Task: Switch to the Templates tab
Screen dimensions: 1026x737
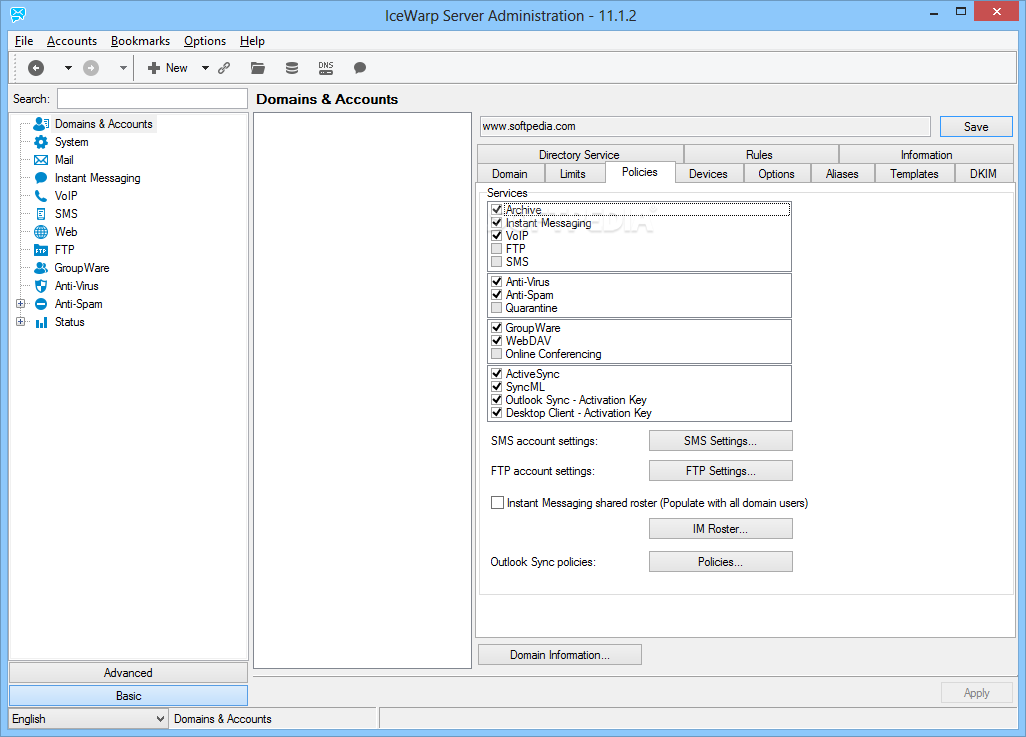Action: click(x=914, y=173)
